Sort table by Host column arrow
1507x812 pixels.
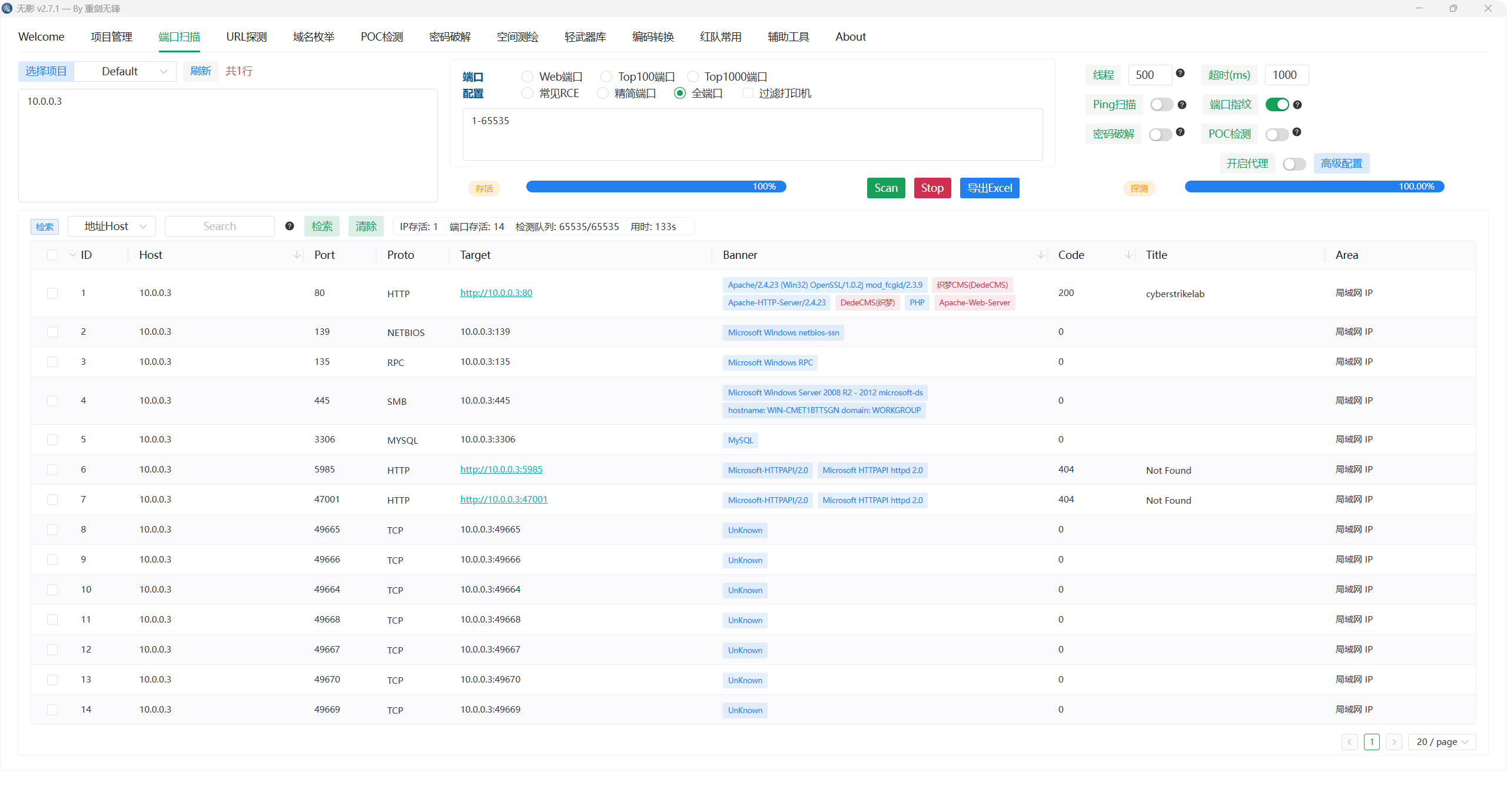click(x=297, y=255)
